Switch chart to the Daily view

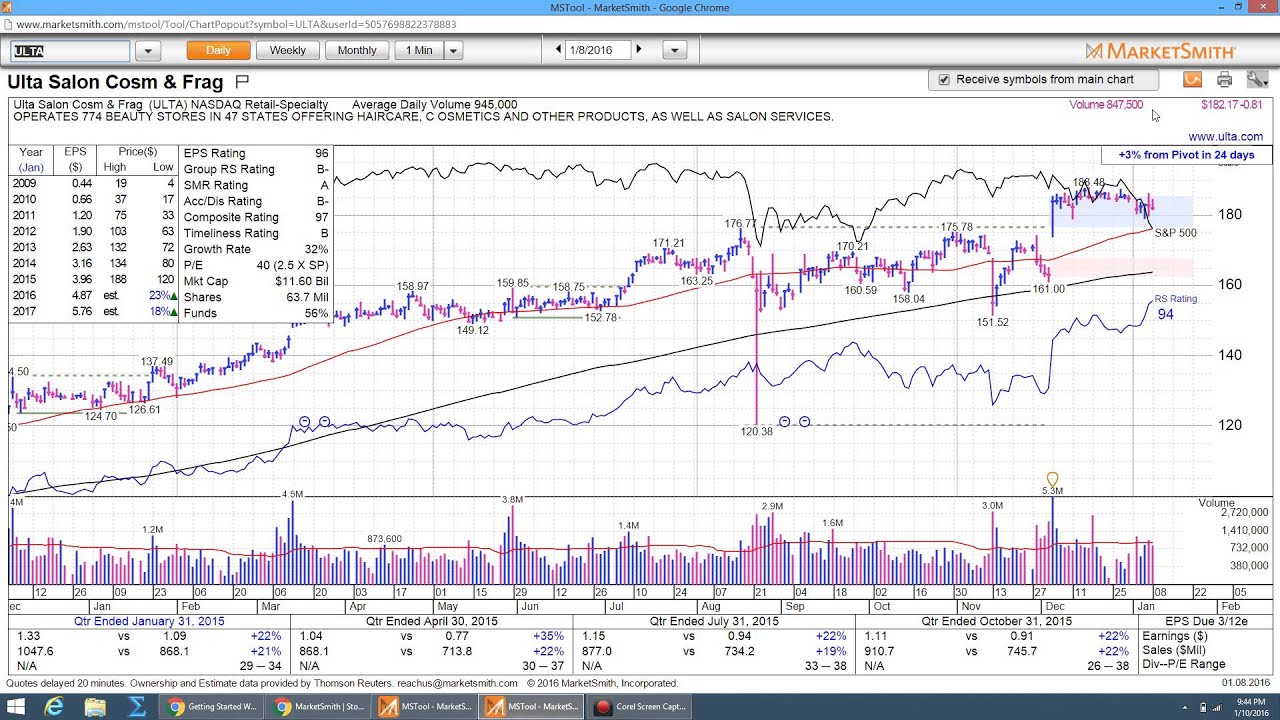point(218,50)
